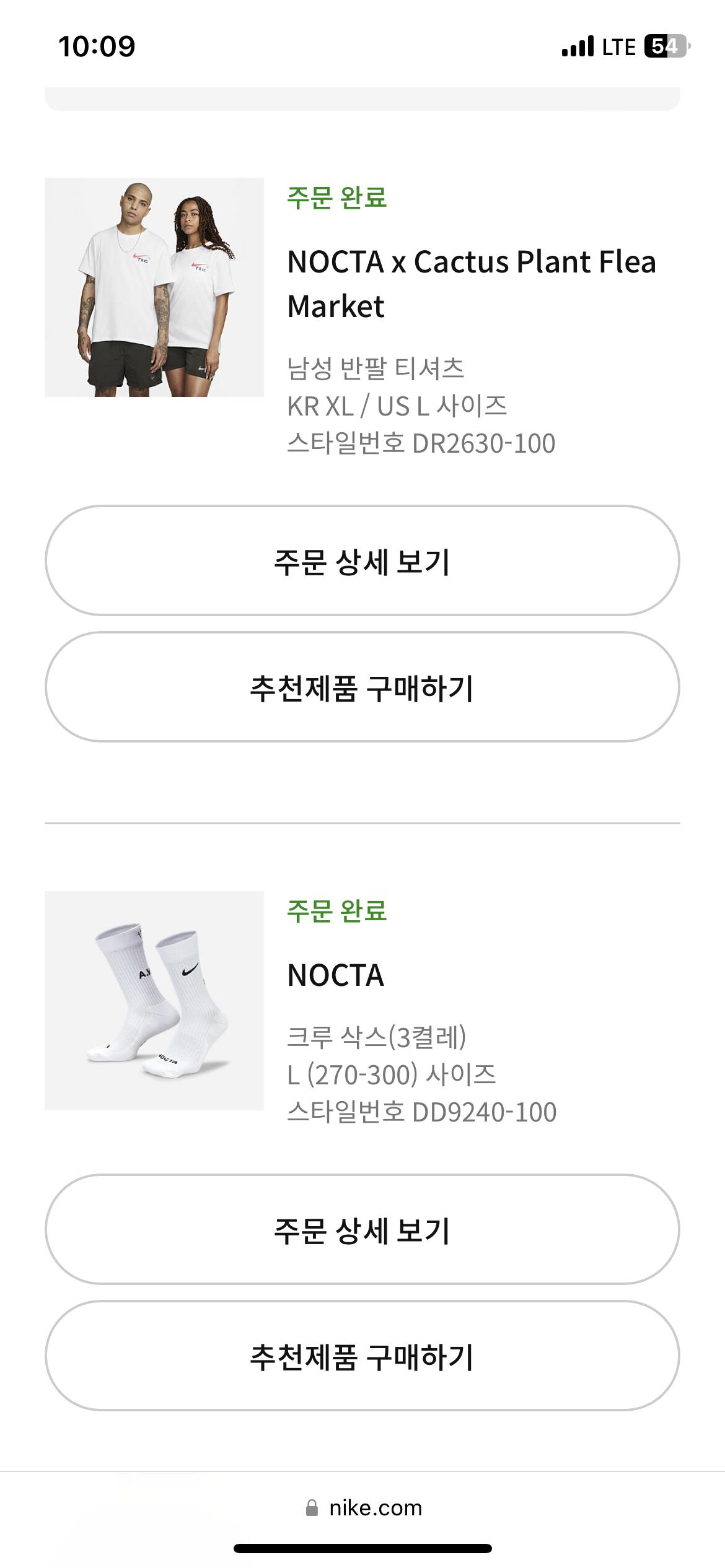Open the NOCTA t-shirt product thumbnail
Image resolution: width=725 pixels, height=1568 pixels.
coord(154,287)
